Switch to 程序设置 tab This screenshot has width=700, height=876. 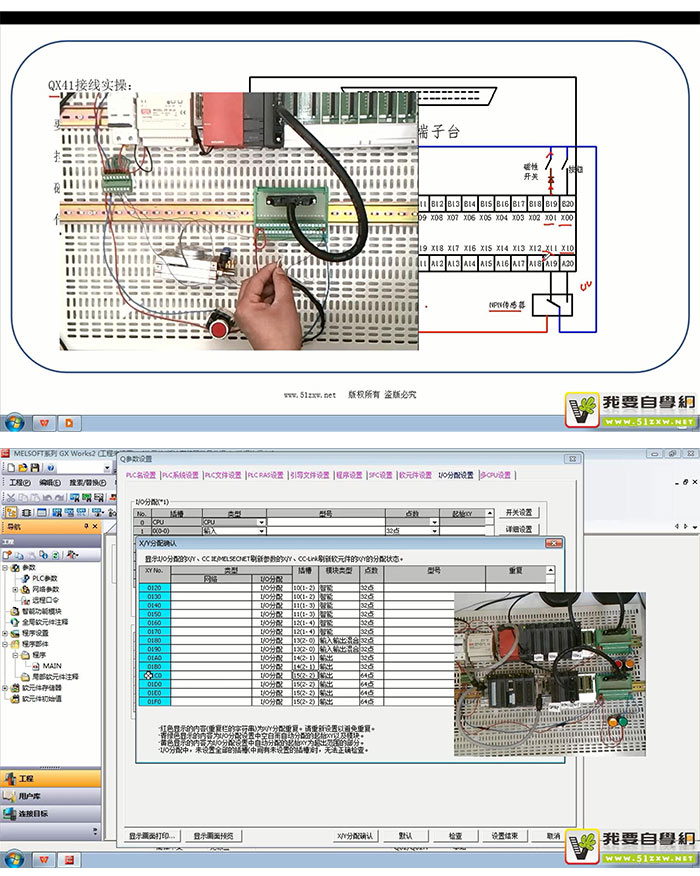(x=350, y=475)
